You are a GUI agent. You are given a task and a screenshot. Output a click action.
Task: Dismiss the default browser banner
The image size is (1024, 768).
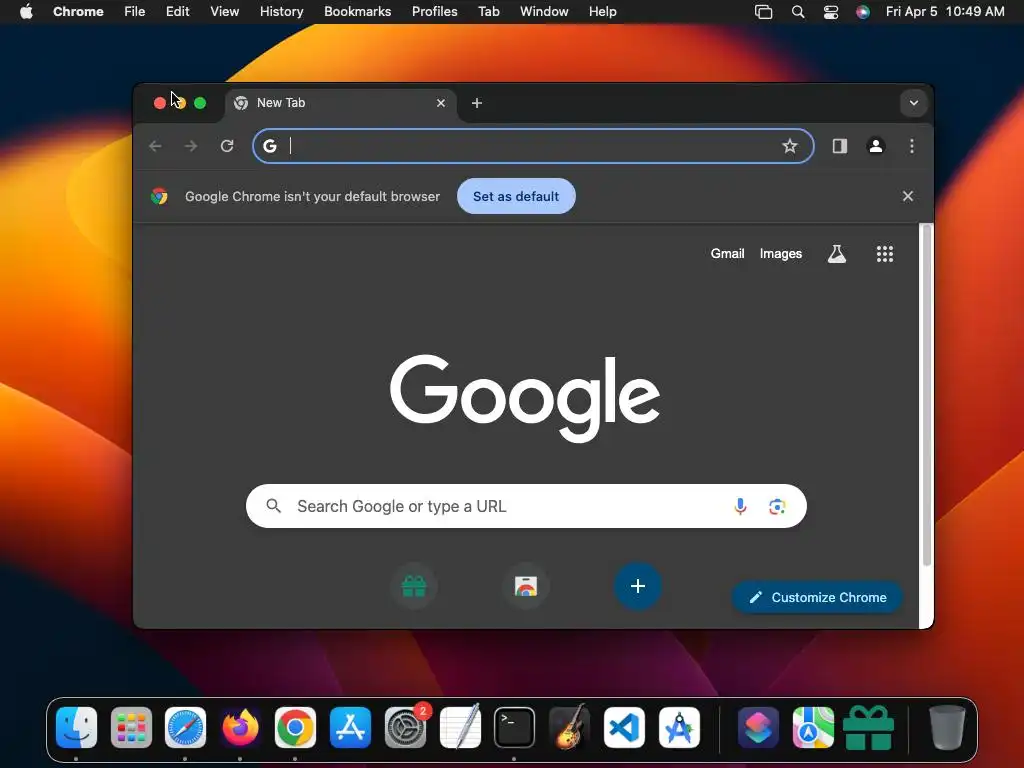[908, 196]
